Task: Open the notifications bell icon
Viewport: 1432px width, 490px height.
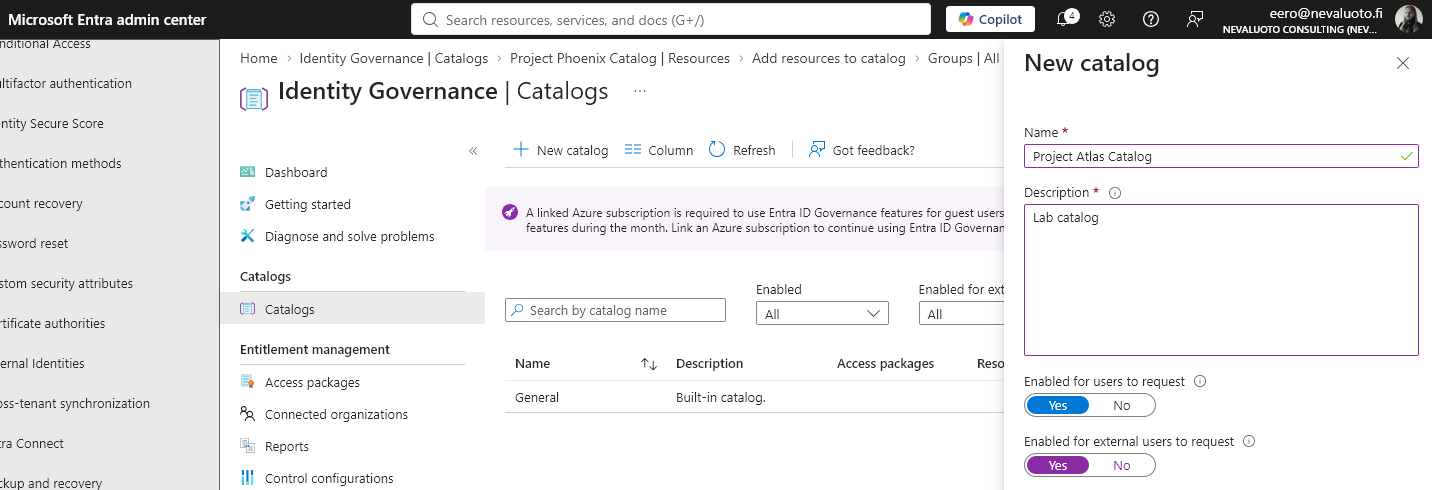Action: coord(1064,19)
